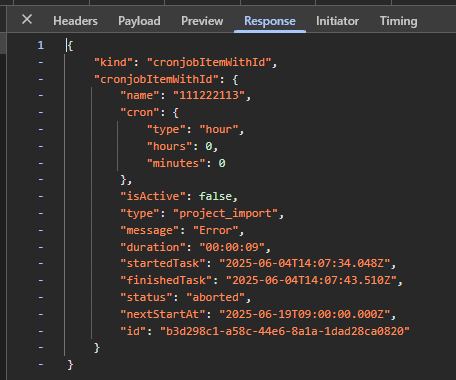Click the message value "Error"
Viewport: 456px width, 380px height.
click(x=216, y=230)
